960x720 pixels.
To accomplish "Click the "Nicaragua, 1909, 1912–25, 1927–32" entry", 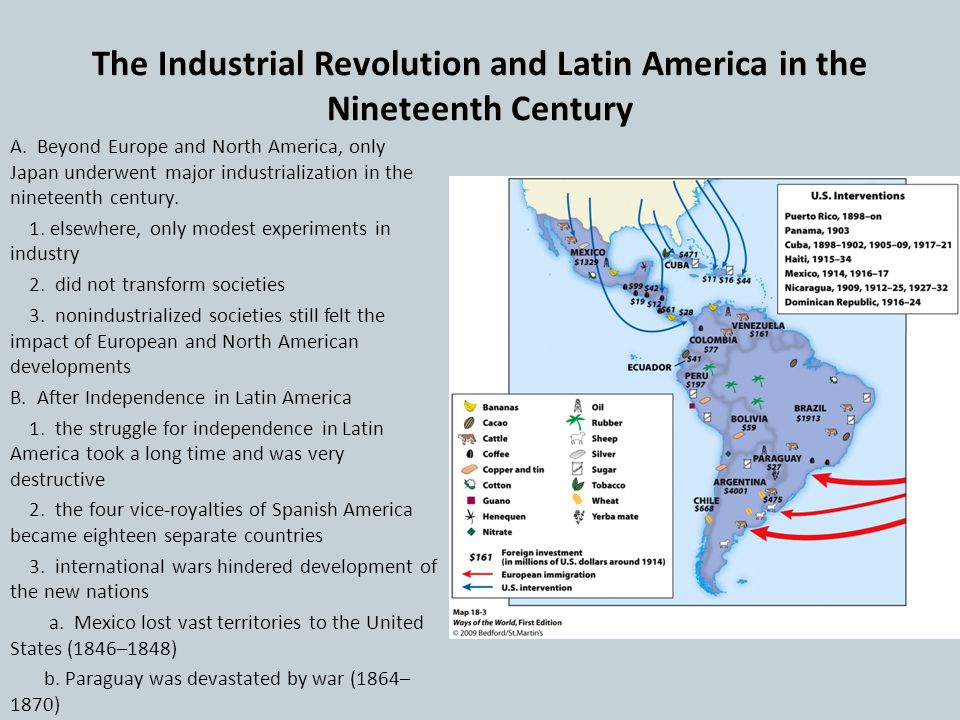I will pyautogui.click(x=866, y=288).
